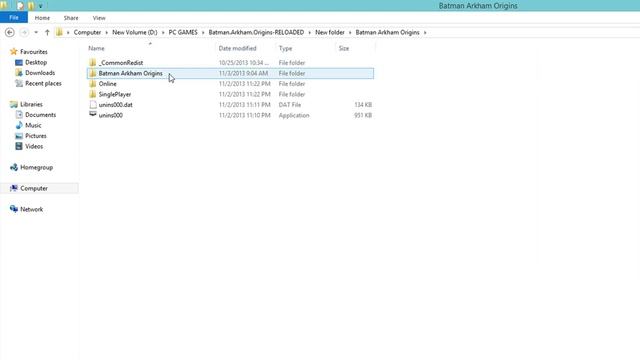Open Network in the navigation pane
Screen dimensions: 640x360
point(31,209)
